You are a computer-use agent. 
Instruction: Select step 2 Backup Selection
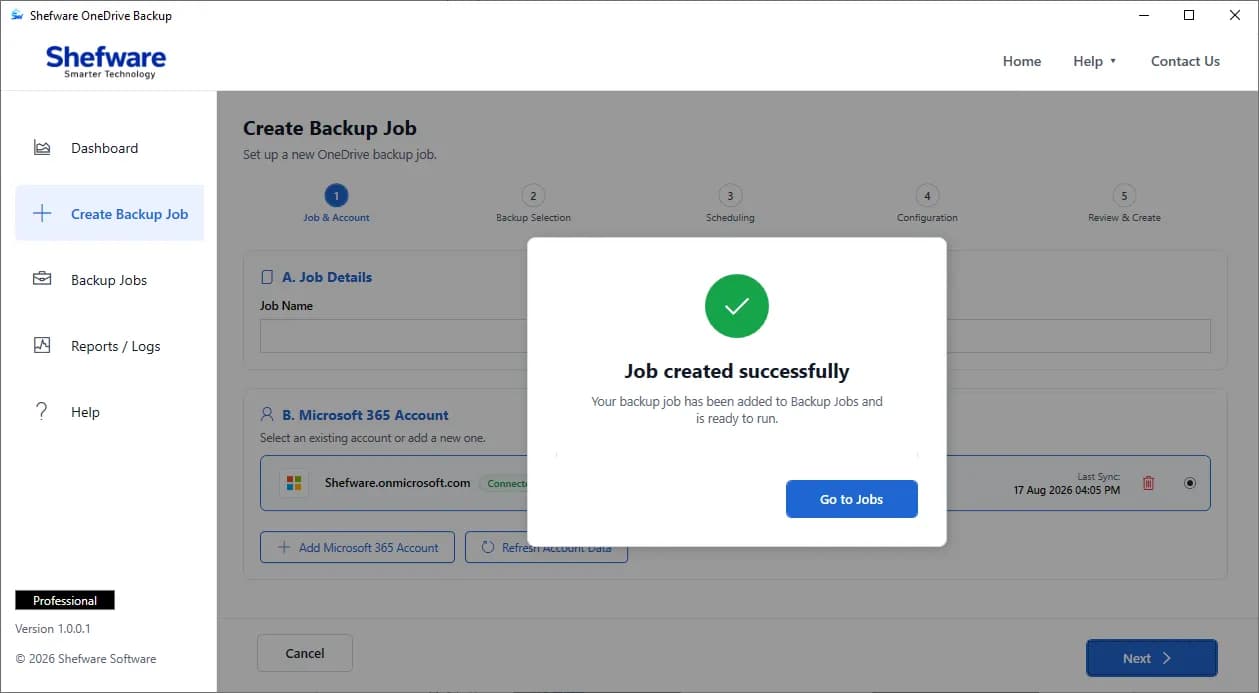pyautogui.click(x=533, y=203)
